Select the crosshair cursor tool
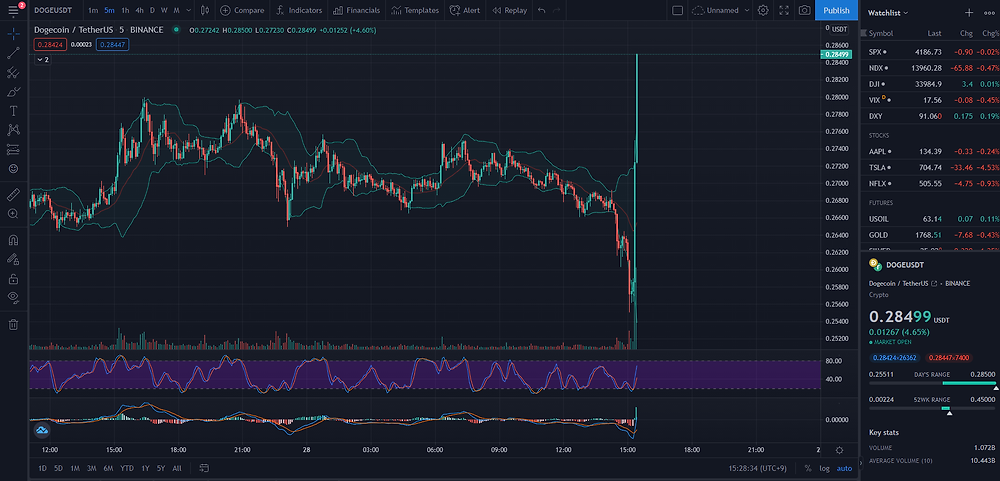 tap(13, 34)
